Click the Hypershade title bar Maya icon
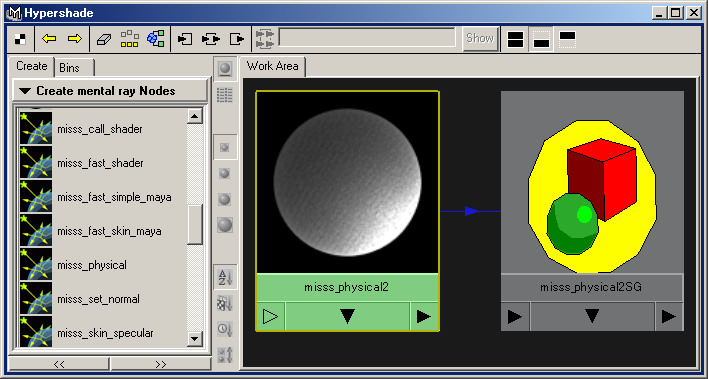 tap(14, 13)
